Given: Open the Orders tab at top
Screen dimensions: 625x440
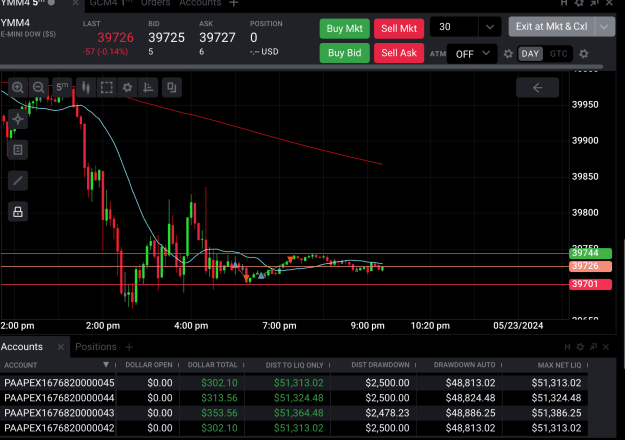Looking at the screenshot, I should coord(155,3).
